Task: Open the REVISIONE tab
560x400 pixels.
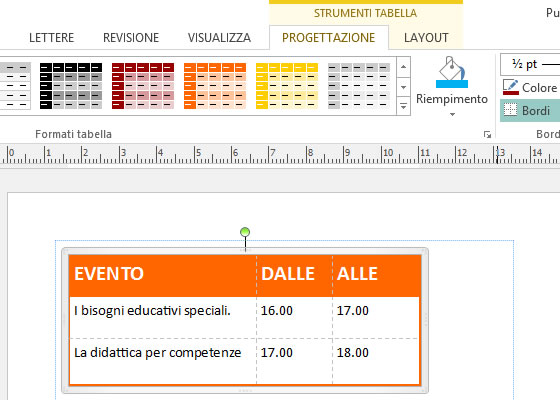Action: click(131, 38)
